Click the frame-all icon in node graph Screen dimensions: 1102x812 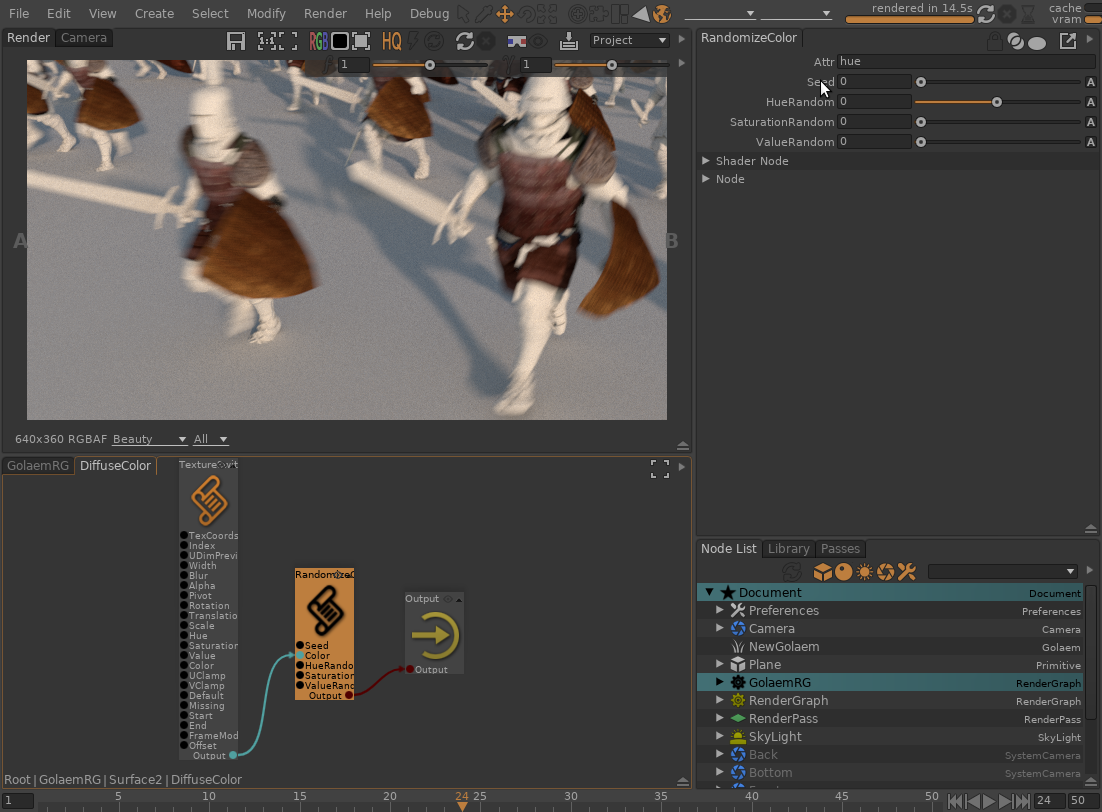click(660, 469)
